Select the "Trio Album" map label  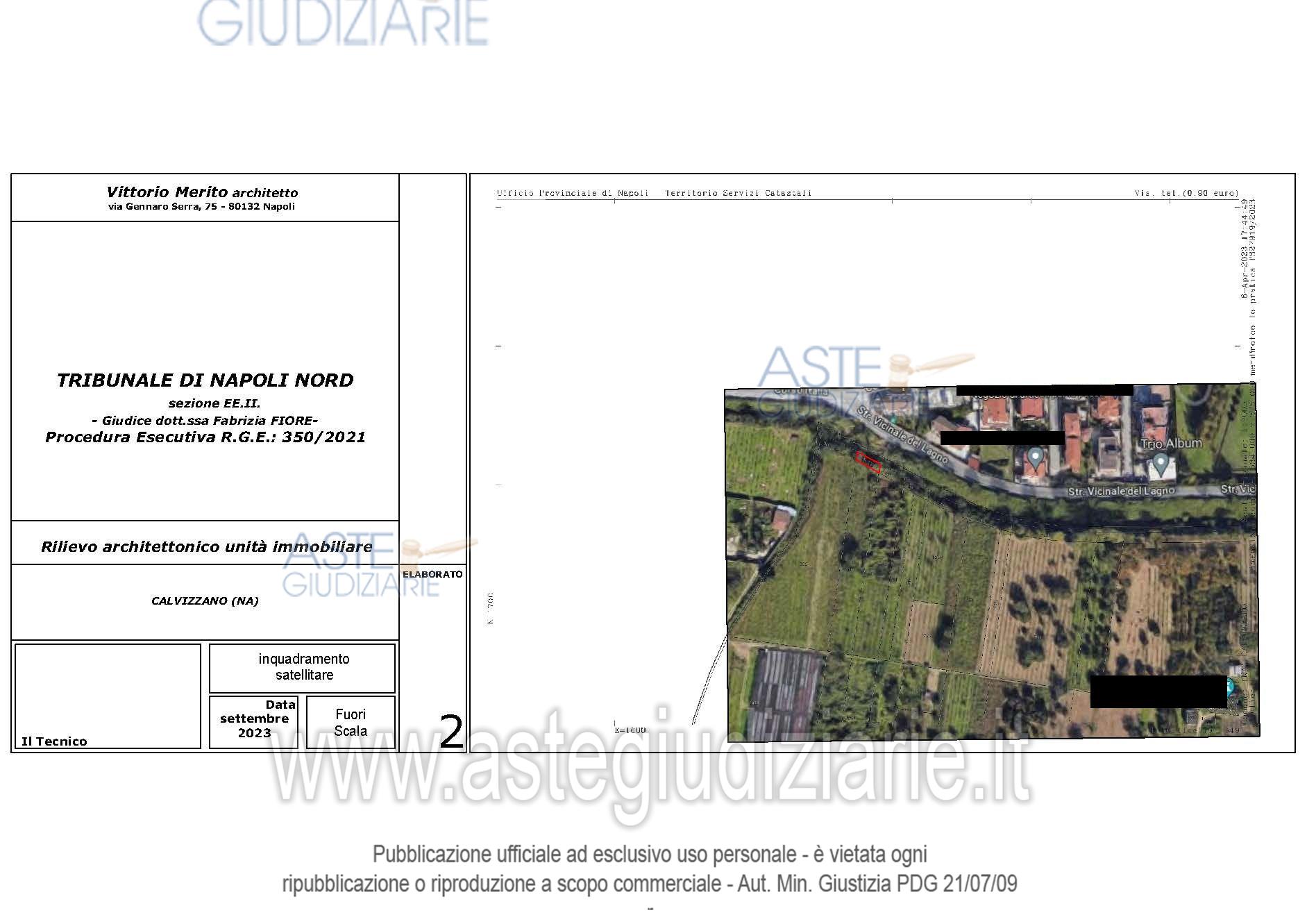coord(1172,443)
